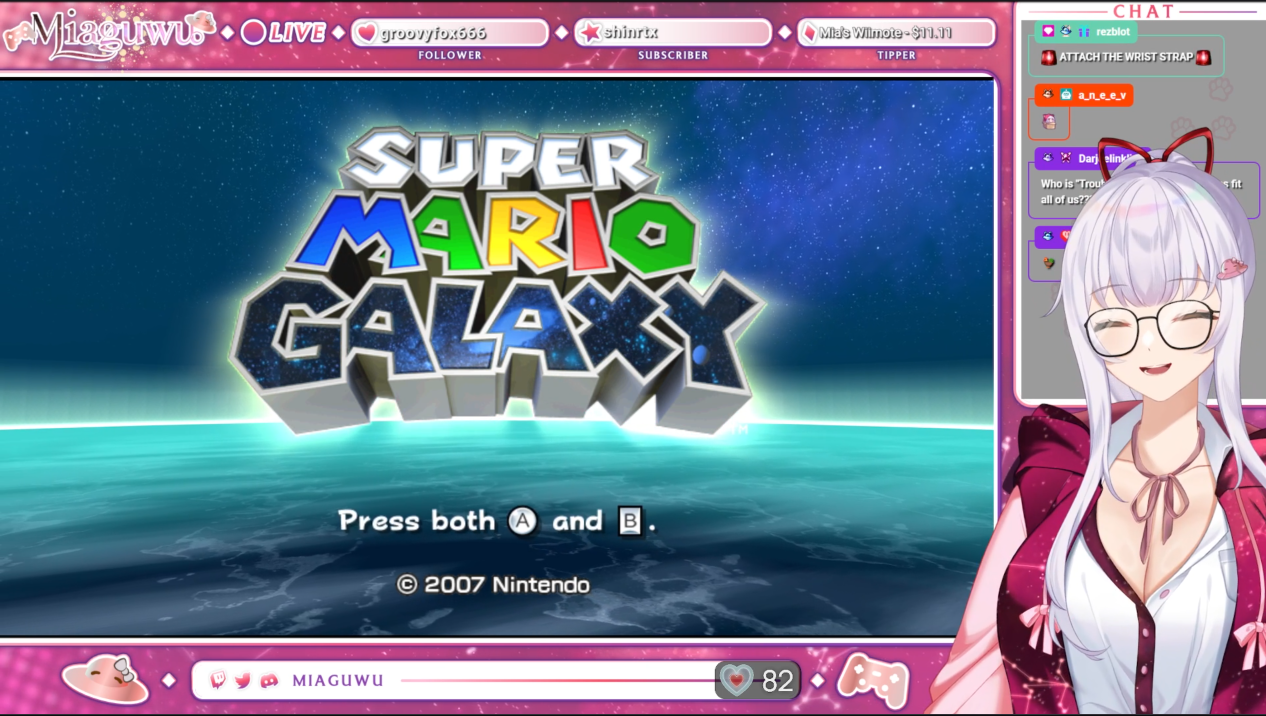Viewport: 1266px width, 716px height.
Task: Click the ATTACH THE WRIST STRAP message
Action: [x=1126, y=57]
